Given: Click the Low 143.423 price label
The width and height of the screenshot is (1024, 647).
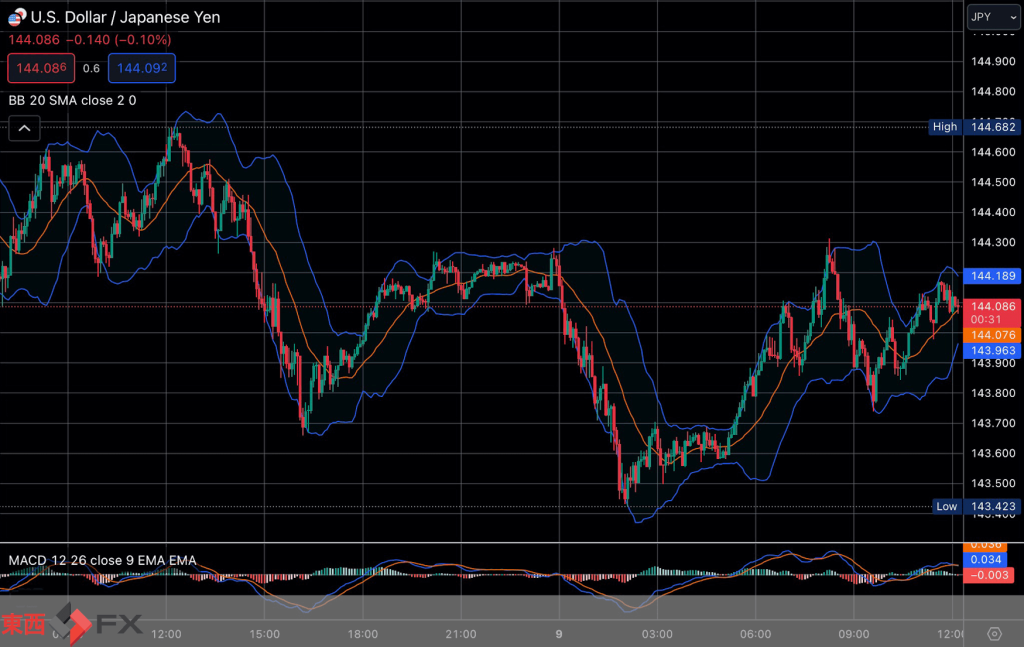Looking at the screenshot, I should (x=977, y=506).
